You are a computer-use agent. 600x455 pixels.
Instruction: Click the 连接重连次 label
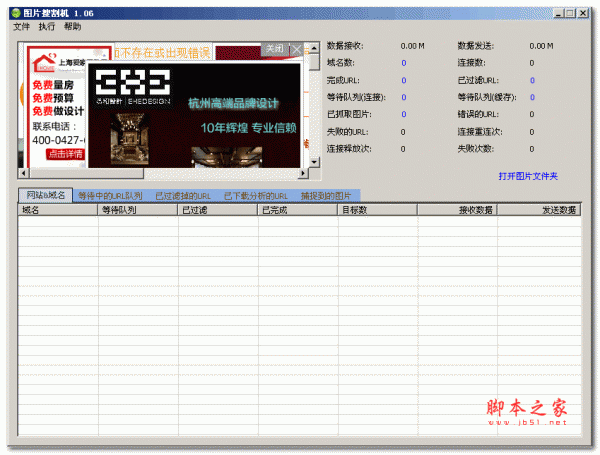tap(480, 132)
